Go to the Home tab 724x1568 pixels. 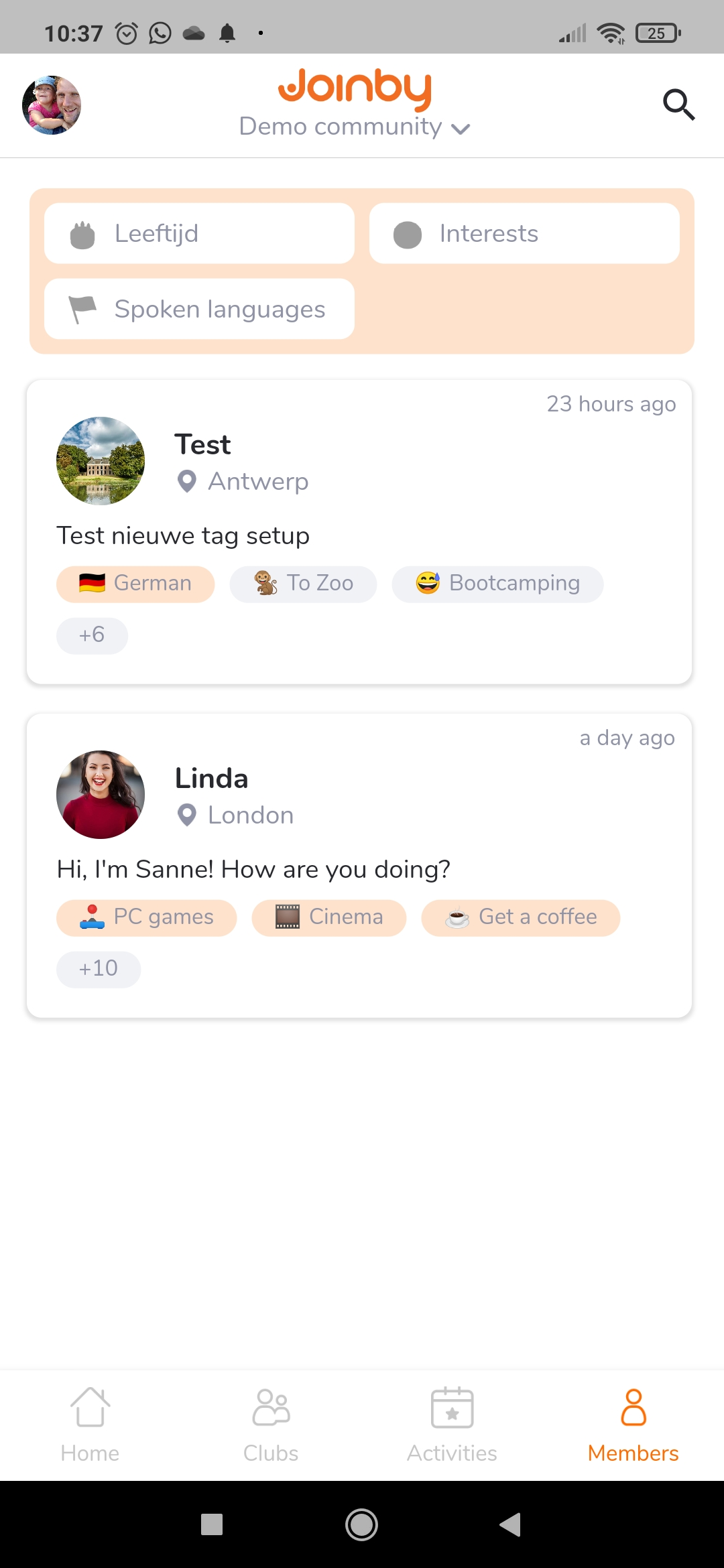[x=90, y=1425]
